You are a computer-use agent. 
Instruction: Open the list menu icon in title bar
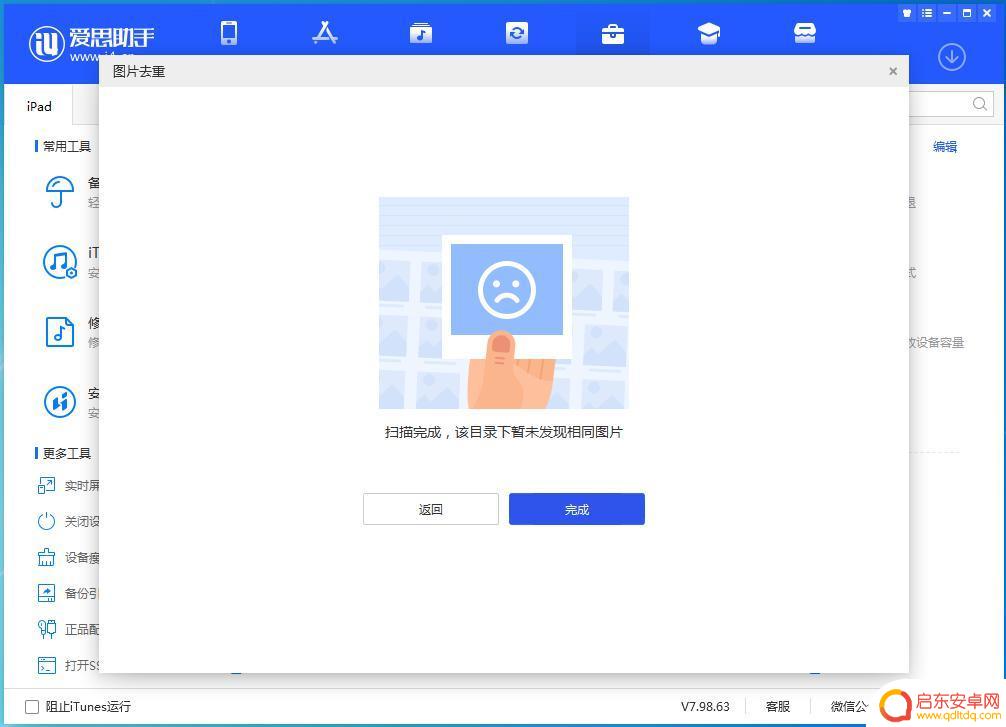(926, 13)
